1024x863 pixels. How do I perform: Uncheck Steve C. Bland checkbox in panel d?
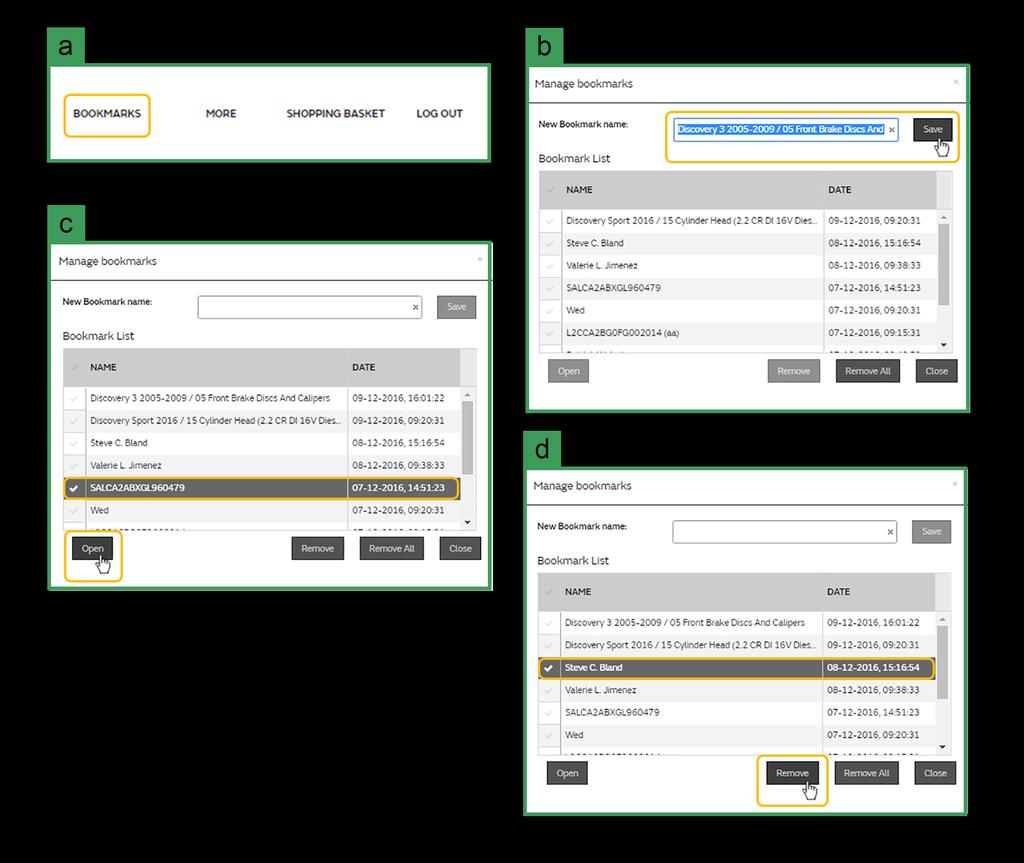pos(549,668)
